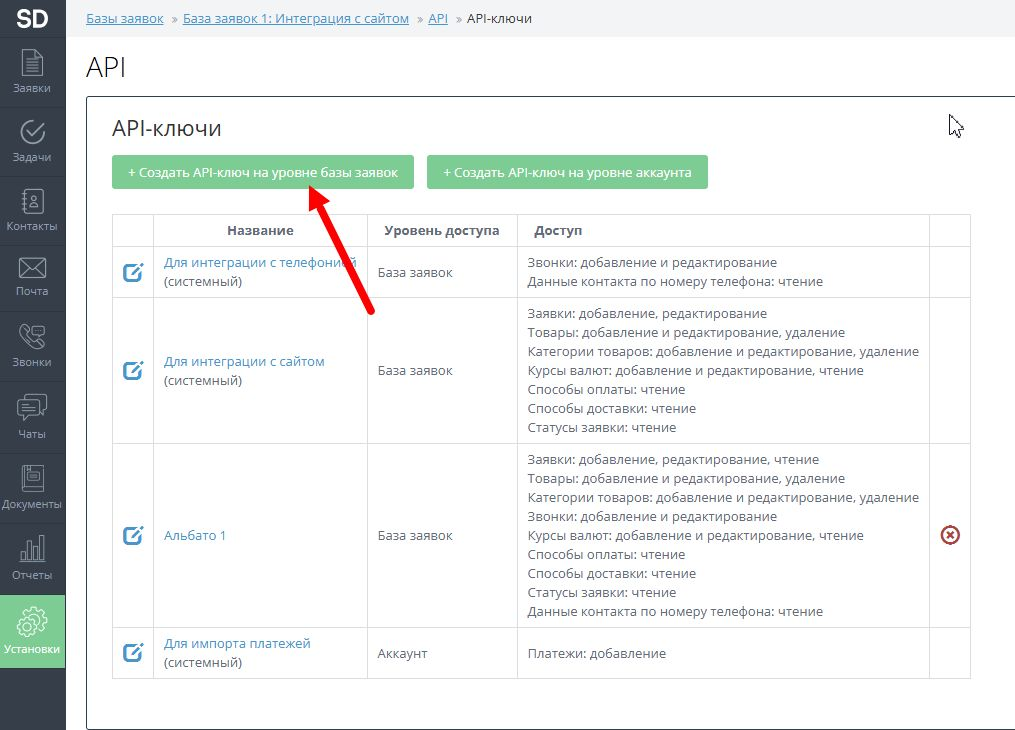Click the SD logo
This screenshot has width=1015, height=730.
(32, 18)
